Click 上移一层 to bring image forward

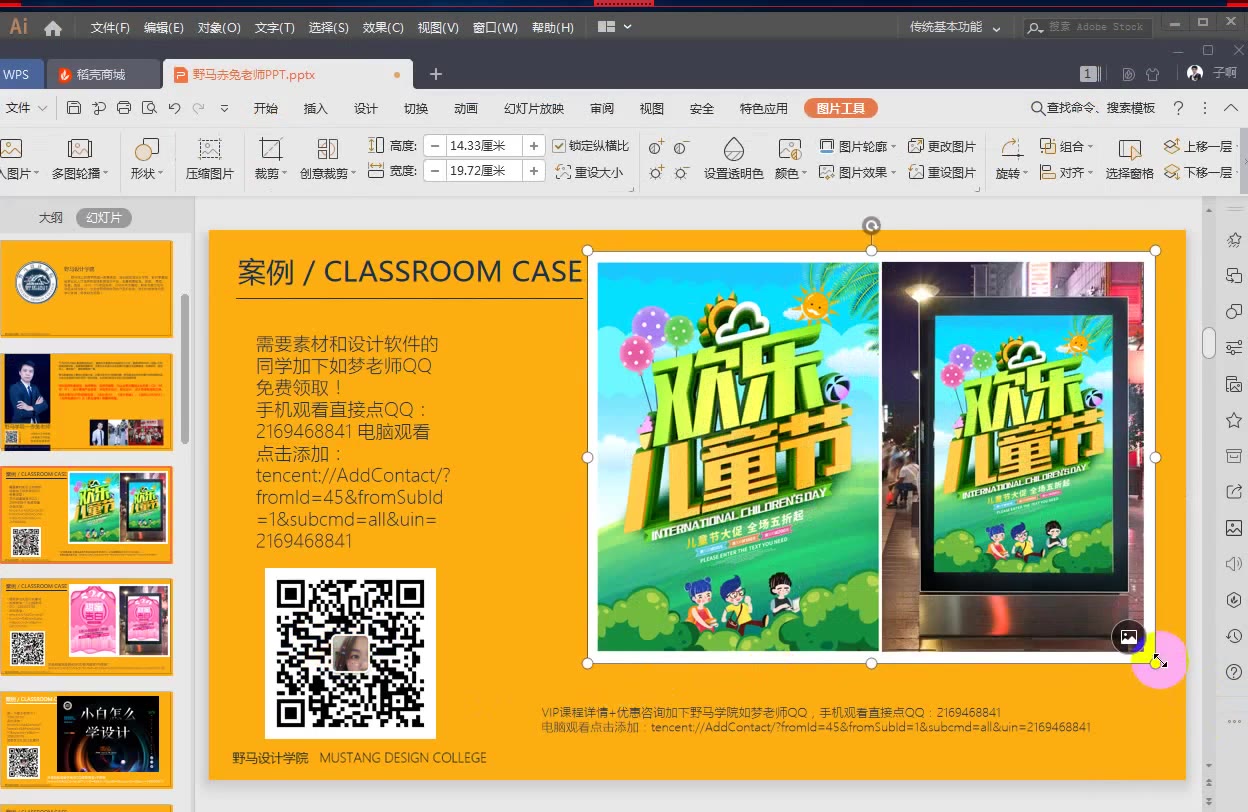(1204, 146)
